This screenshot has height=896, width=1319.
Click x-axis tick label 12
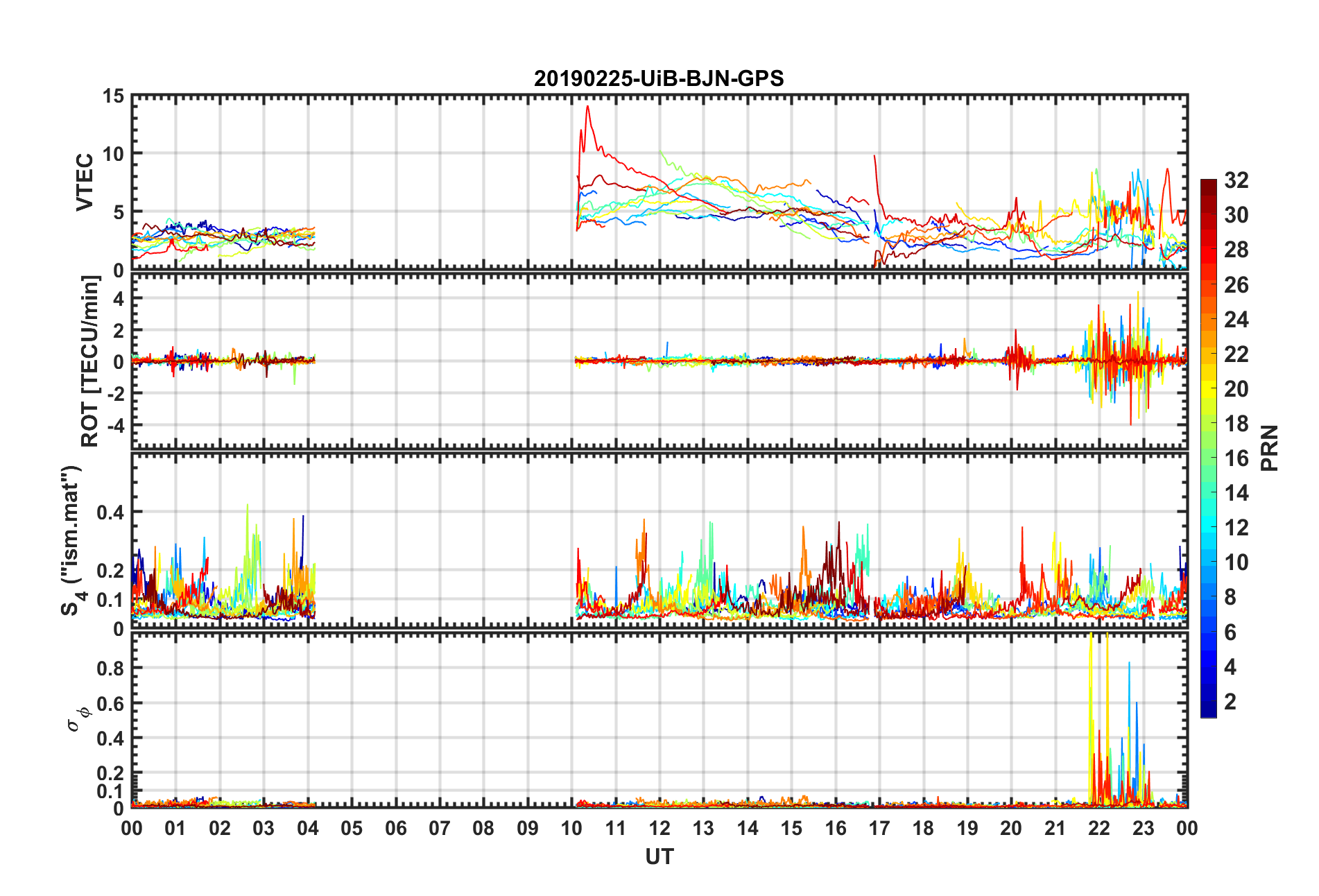pos(659,828)
